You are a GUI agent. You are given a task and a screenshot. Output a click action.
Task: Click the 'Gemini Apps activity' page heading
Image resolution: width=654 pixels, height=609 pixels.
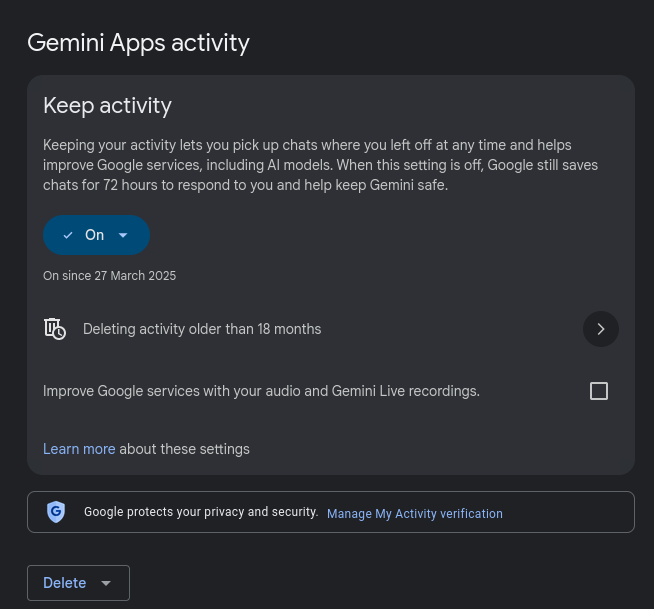pos(138,42)
